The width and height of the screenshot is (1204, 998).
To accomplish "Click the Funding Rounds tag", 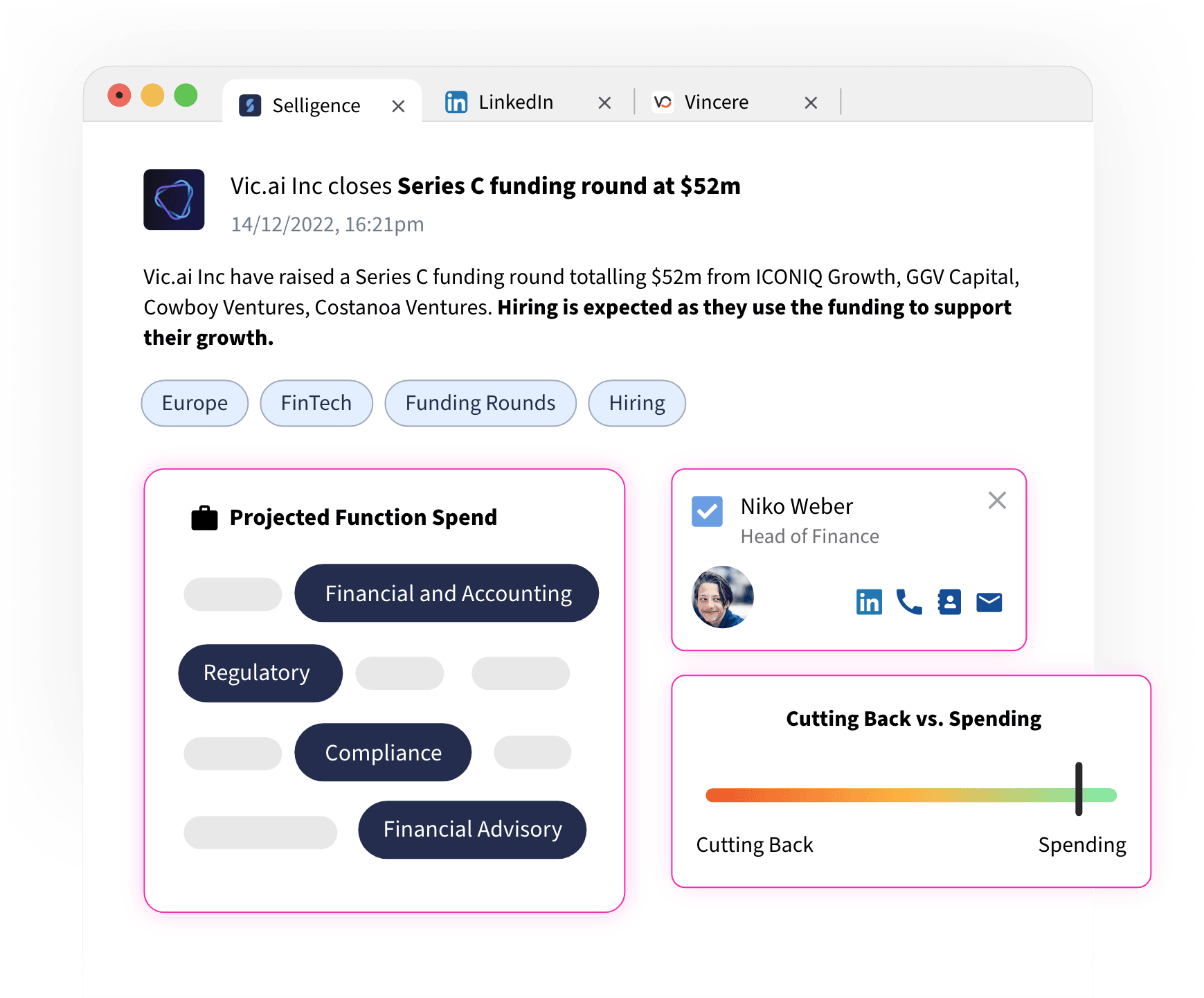I will [x=480, y=403].
